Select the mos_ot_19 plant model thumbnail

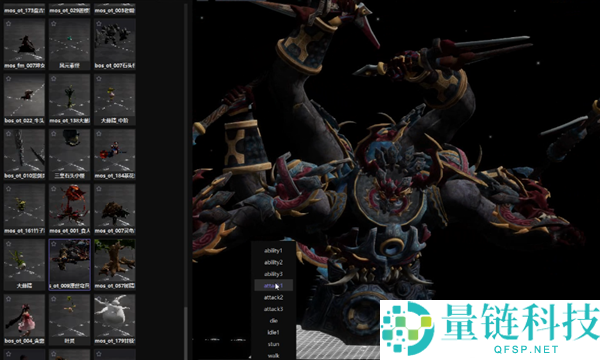tap(70, 99)
